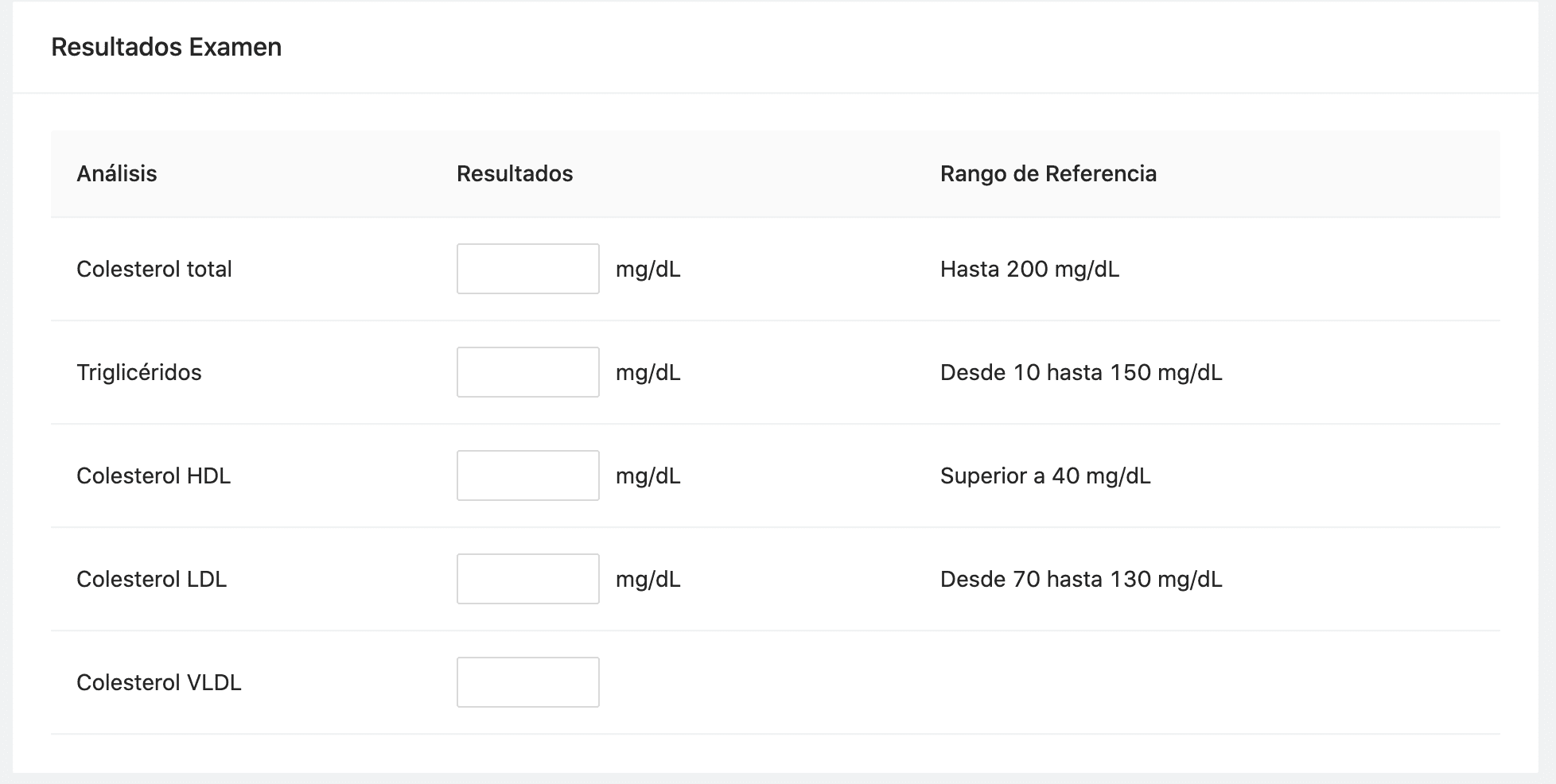This screenshot has width=1556, height=784.
Task: Click the Resultados Examen heading
Action: pos(166,47)
